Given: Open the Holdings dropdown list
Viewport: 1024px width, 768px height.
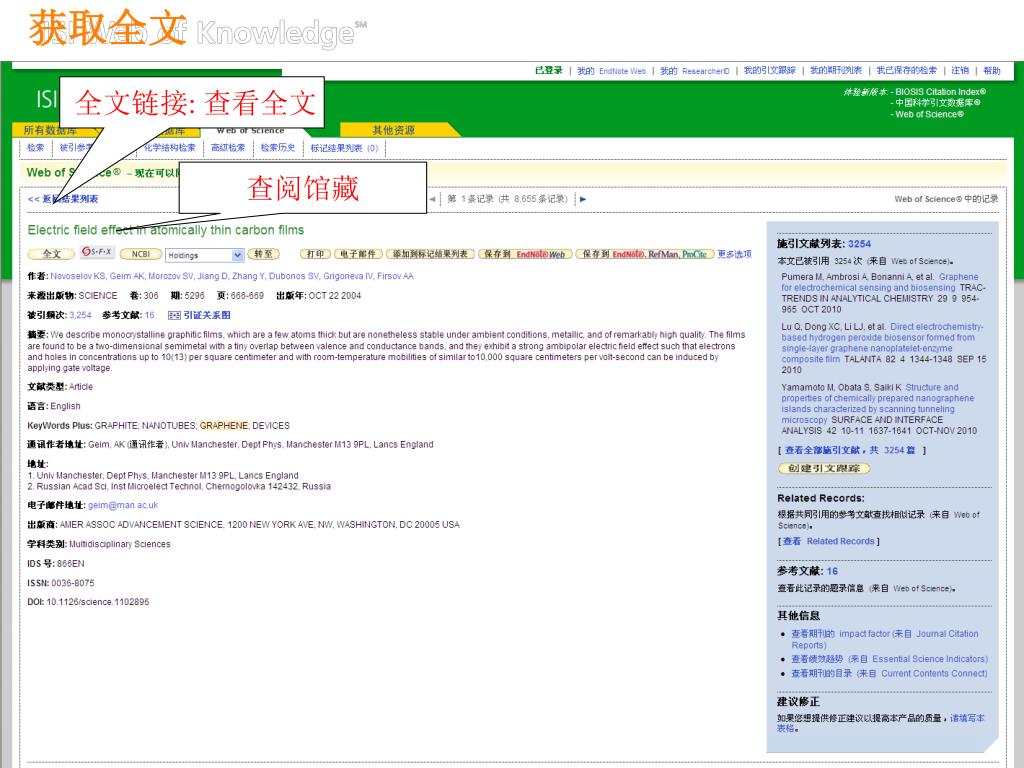Looking at the screenshot, I should pos(205,255).
